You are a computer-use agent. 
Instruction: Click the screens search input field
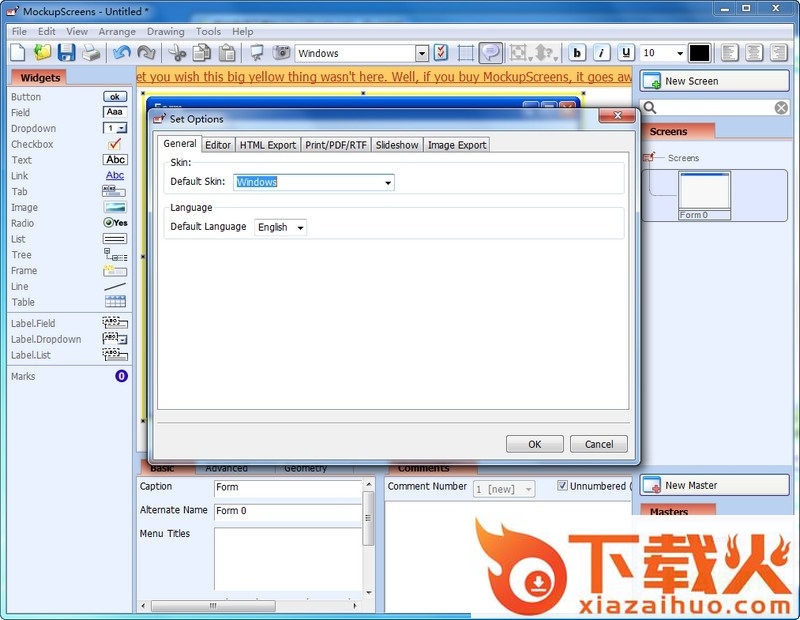(714, 108)
